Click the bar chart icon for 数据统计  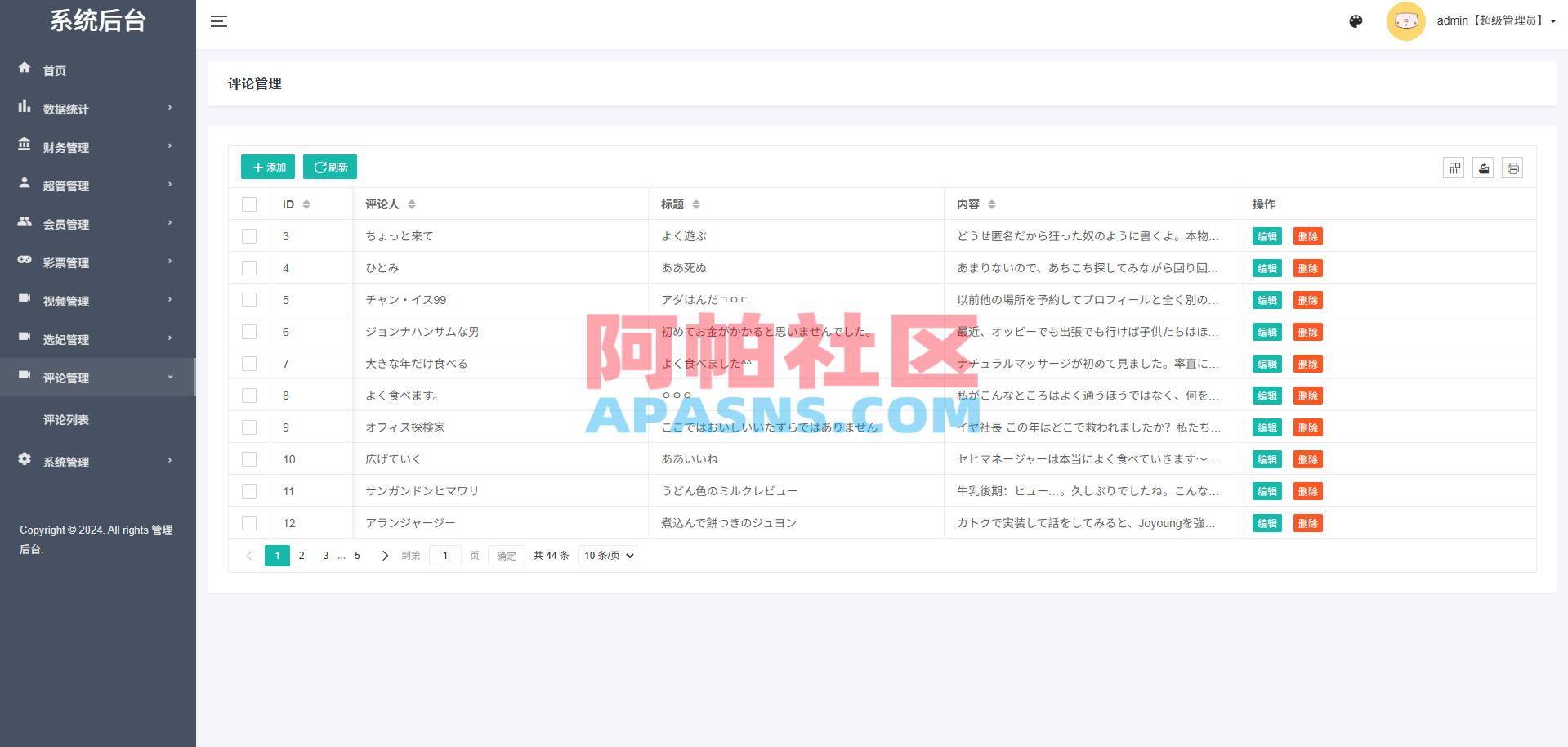[x=25, y=106]
